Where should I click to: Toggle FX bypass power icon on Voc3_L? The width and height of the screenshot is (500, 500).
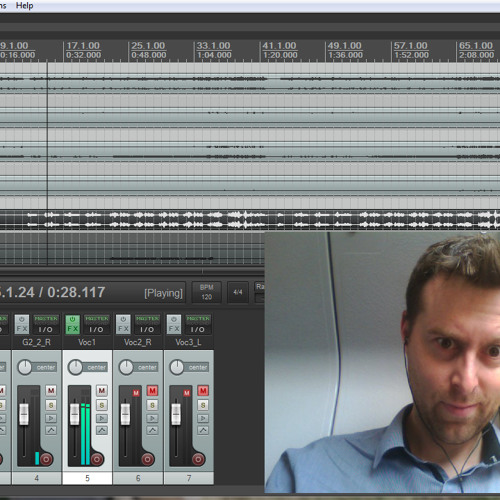174,319
